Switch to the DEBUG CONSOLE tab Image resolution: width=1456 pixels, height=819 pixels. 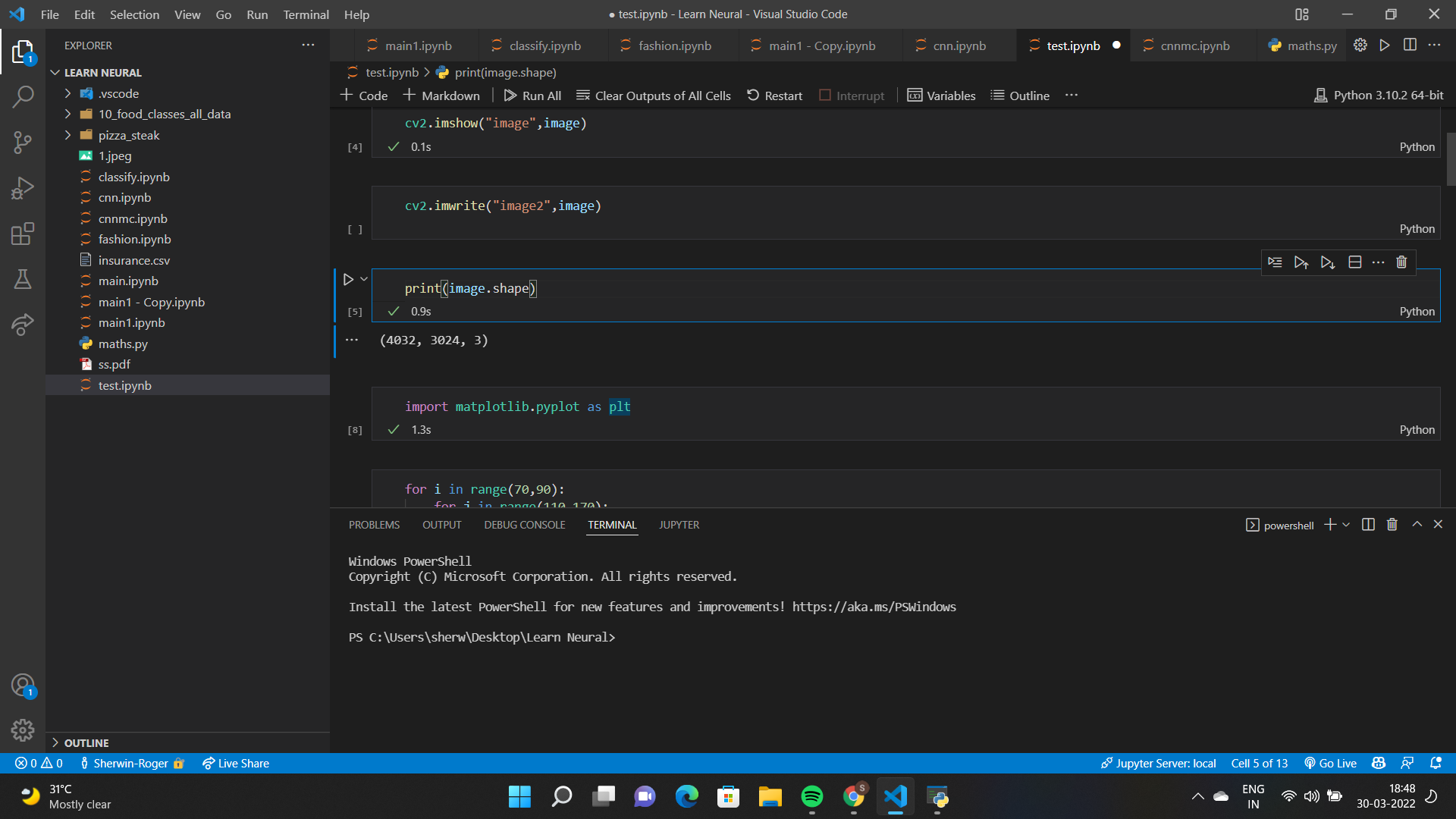[x=524, y=525]
